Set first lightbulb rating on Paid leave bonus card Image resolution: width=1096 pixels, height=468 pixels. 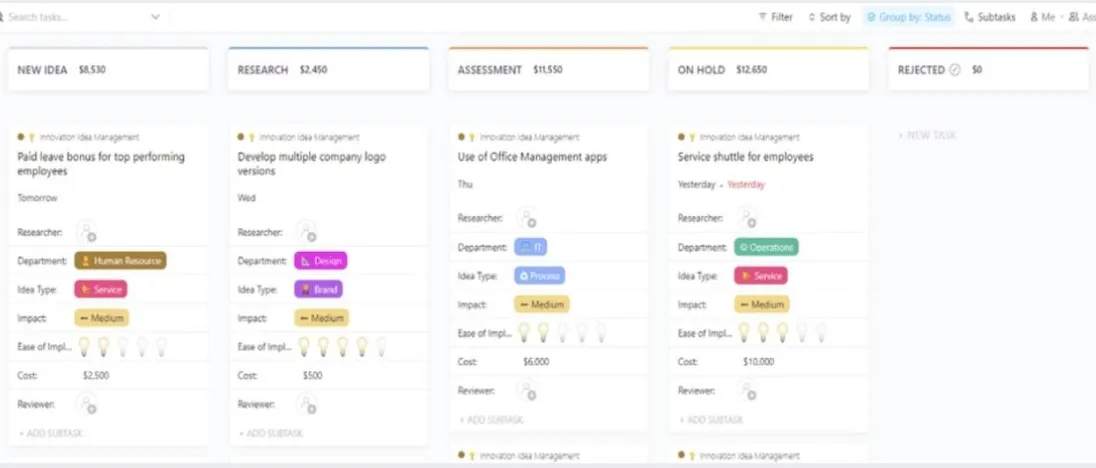click(85, 346)
